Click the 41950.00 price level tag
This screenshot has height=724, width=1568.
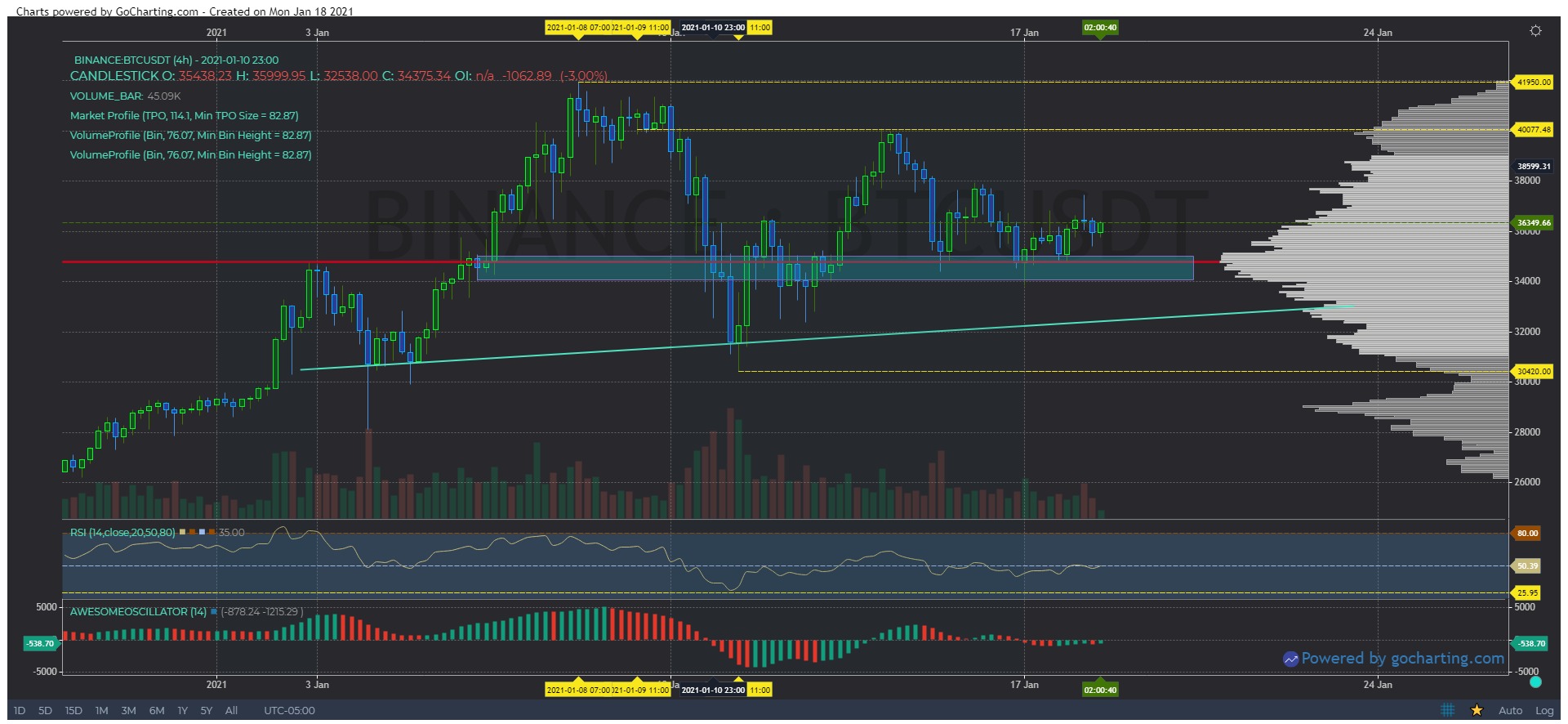(1533, 83)
